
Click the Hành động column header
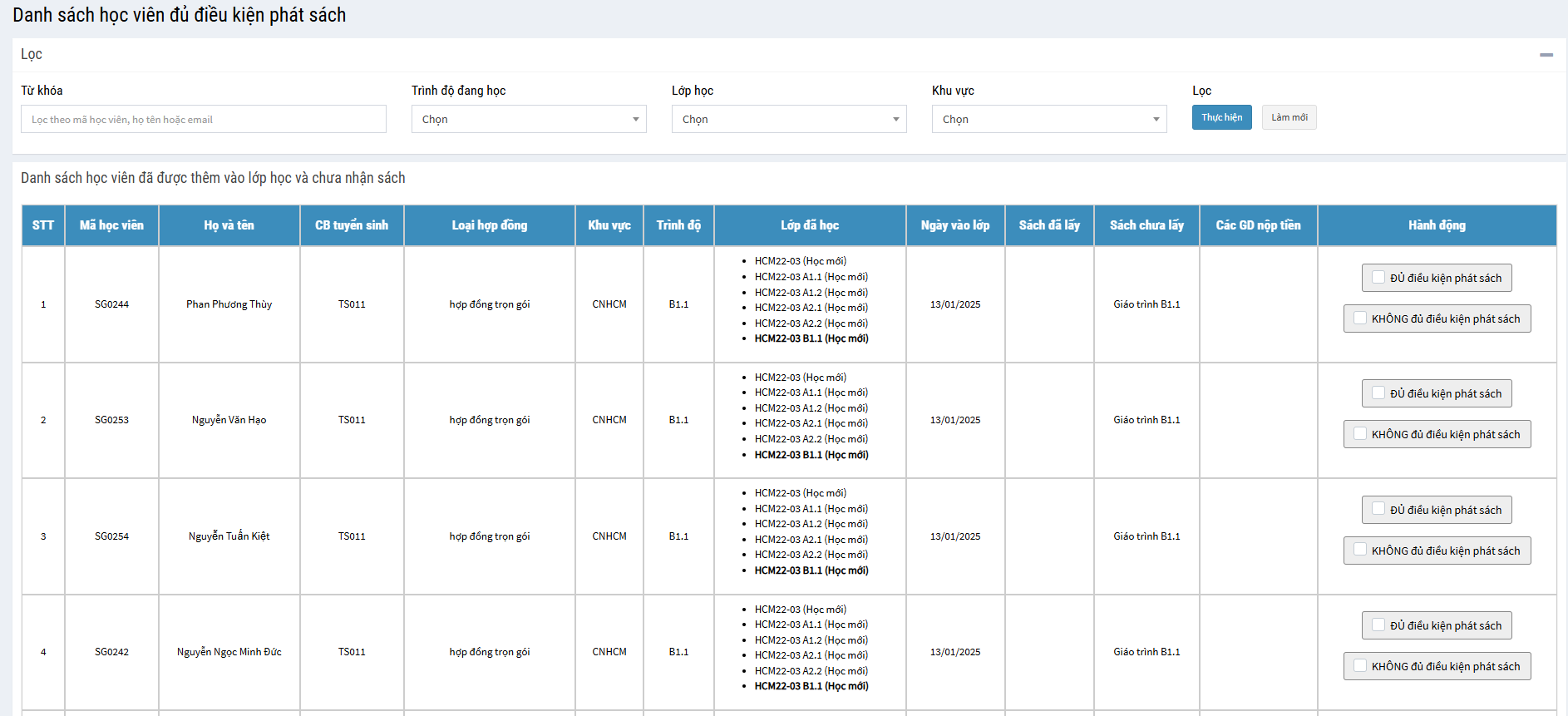point(1436,225)
